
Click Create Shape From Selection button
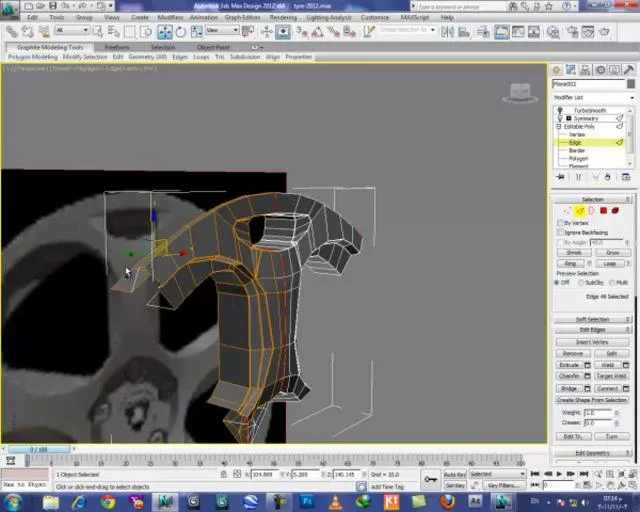(592, 400)
